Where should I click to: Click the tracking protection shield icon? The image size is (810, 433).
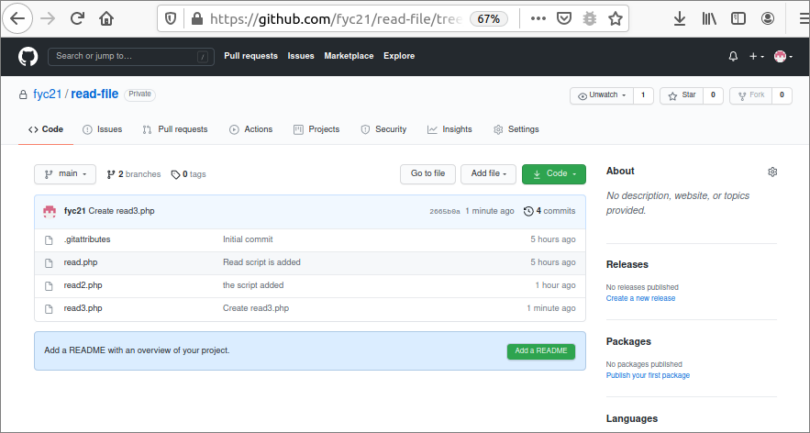coord(170,19)
